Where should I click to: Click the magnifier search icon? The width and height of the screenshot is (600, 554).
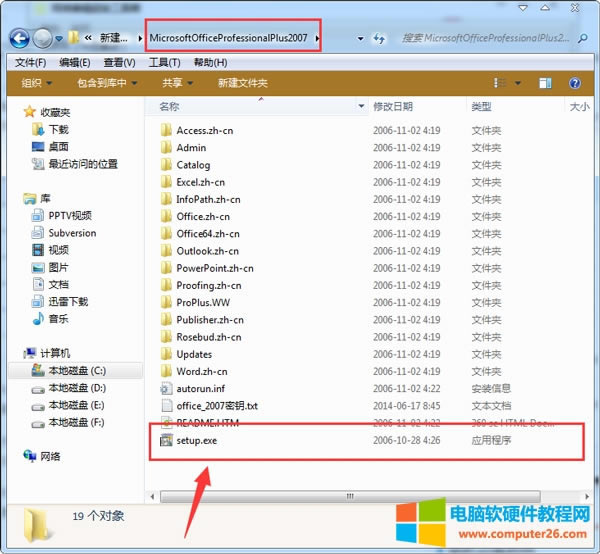(582, 38)
